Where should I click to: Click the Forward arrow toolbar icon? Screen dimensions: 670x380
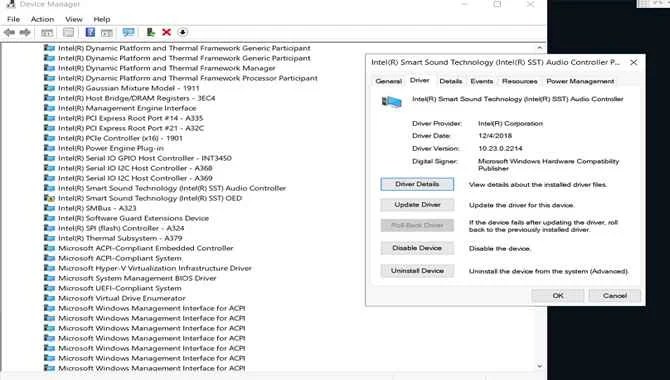[25, 32]
